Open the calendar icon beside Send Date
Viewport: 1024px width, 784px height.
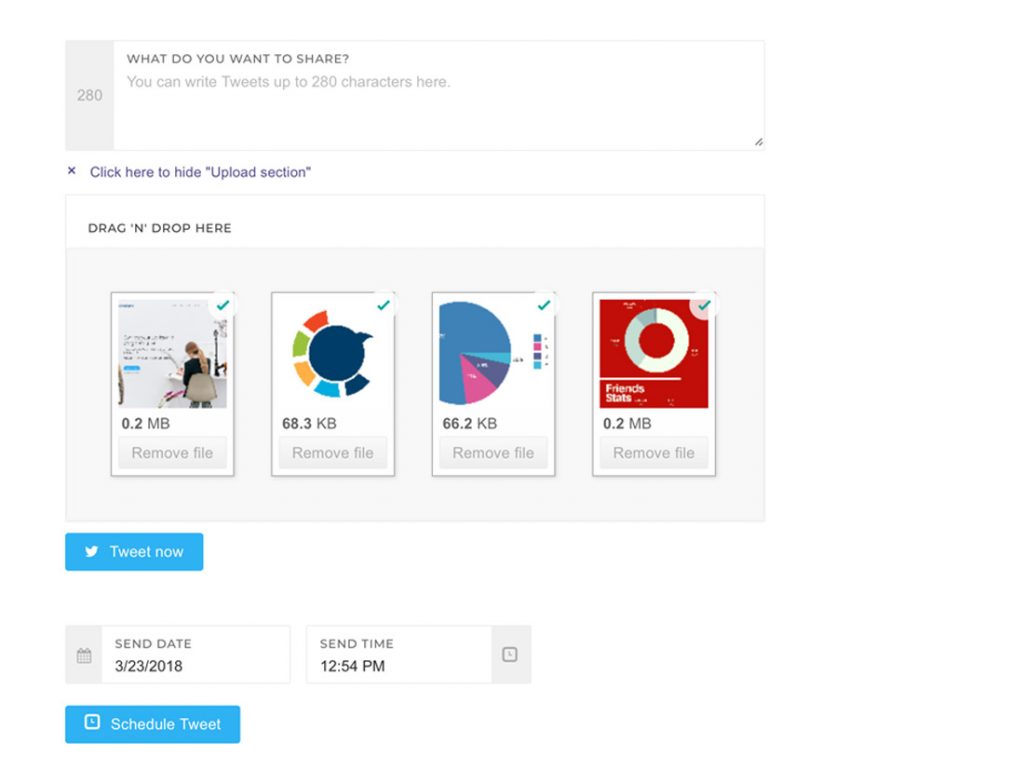pos(83,654)
